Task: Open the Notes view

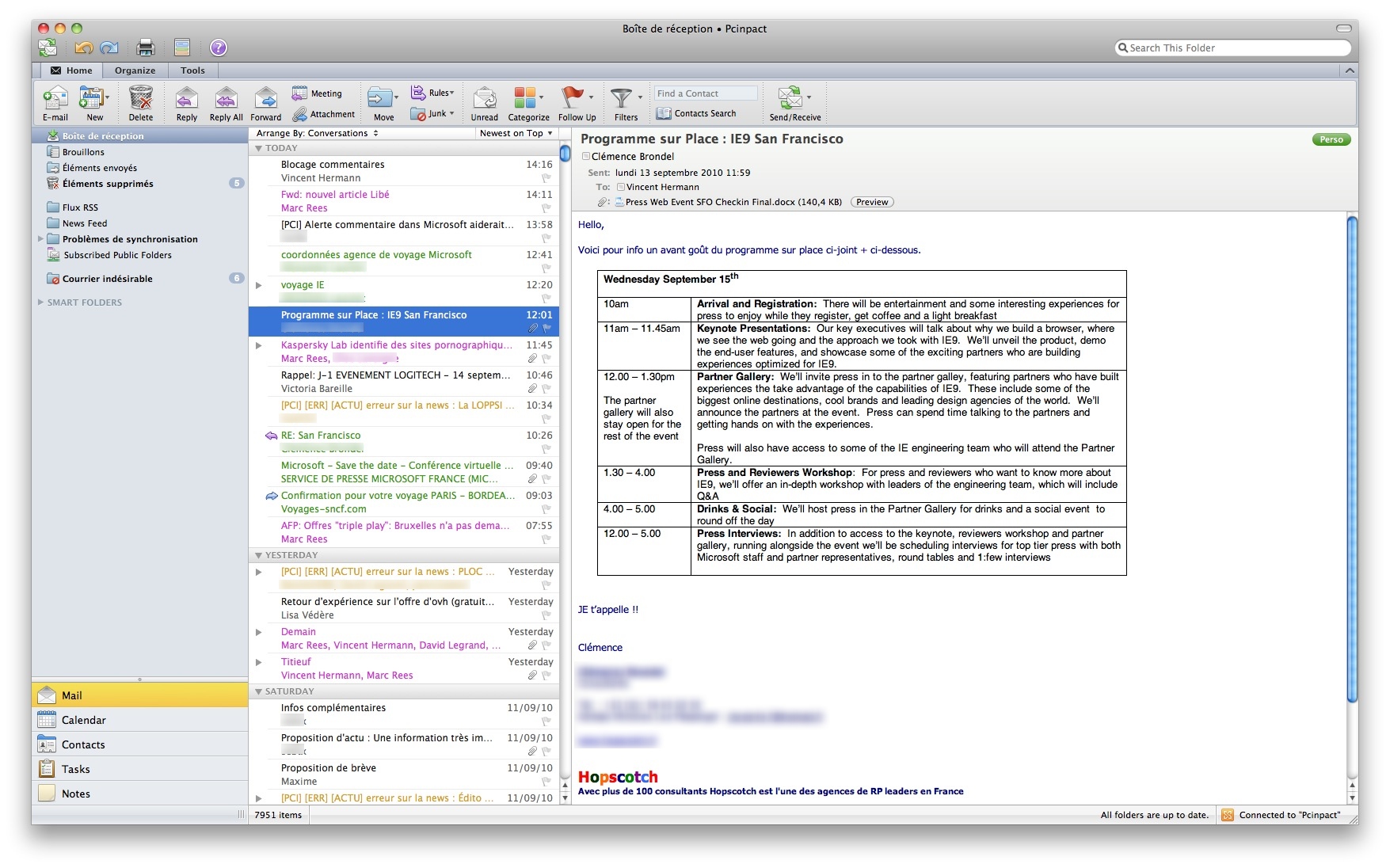Action: click(x=140, y=794)
